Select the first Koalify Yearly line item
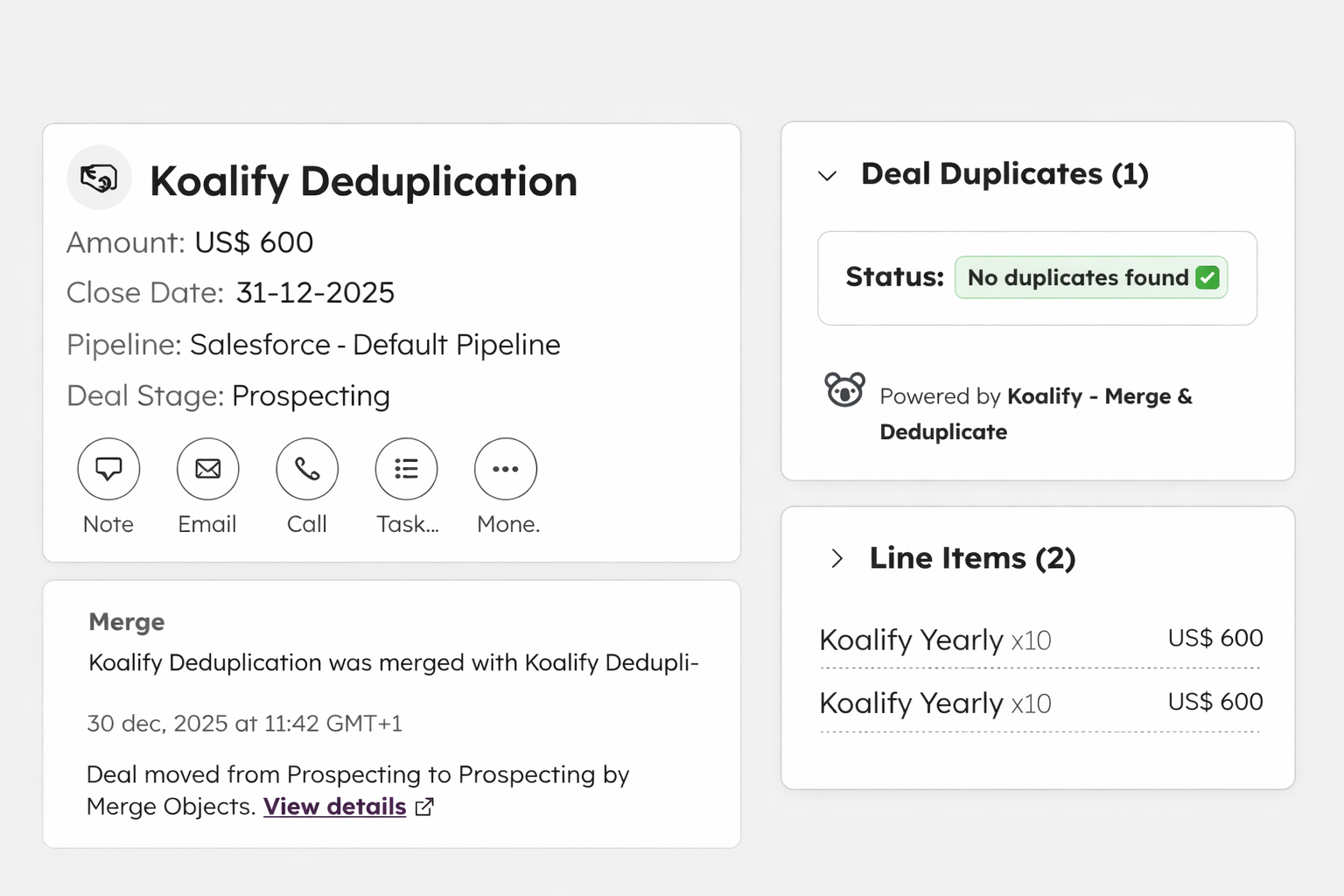 point(934,640)
